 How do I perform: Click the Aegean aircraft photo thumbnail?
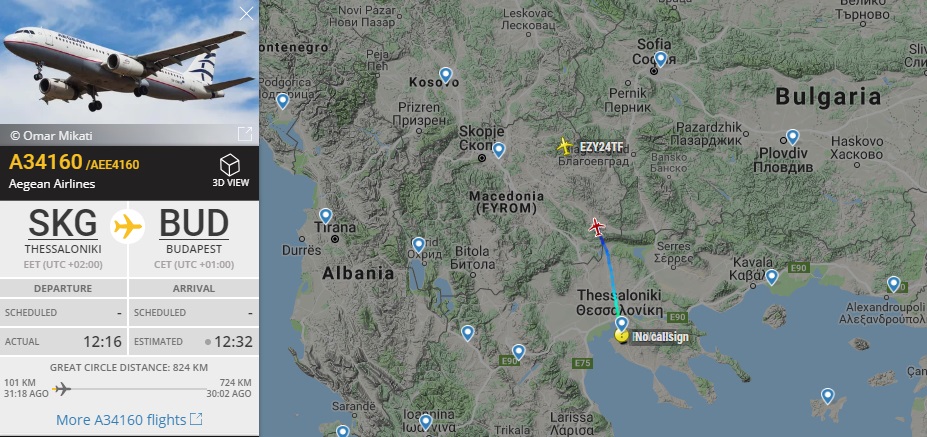tap(129, 62)
